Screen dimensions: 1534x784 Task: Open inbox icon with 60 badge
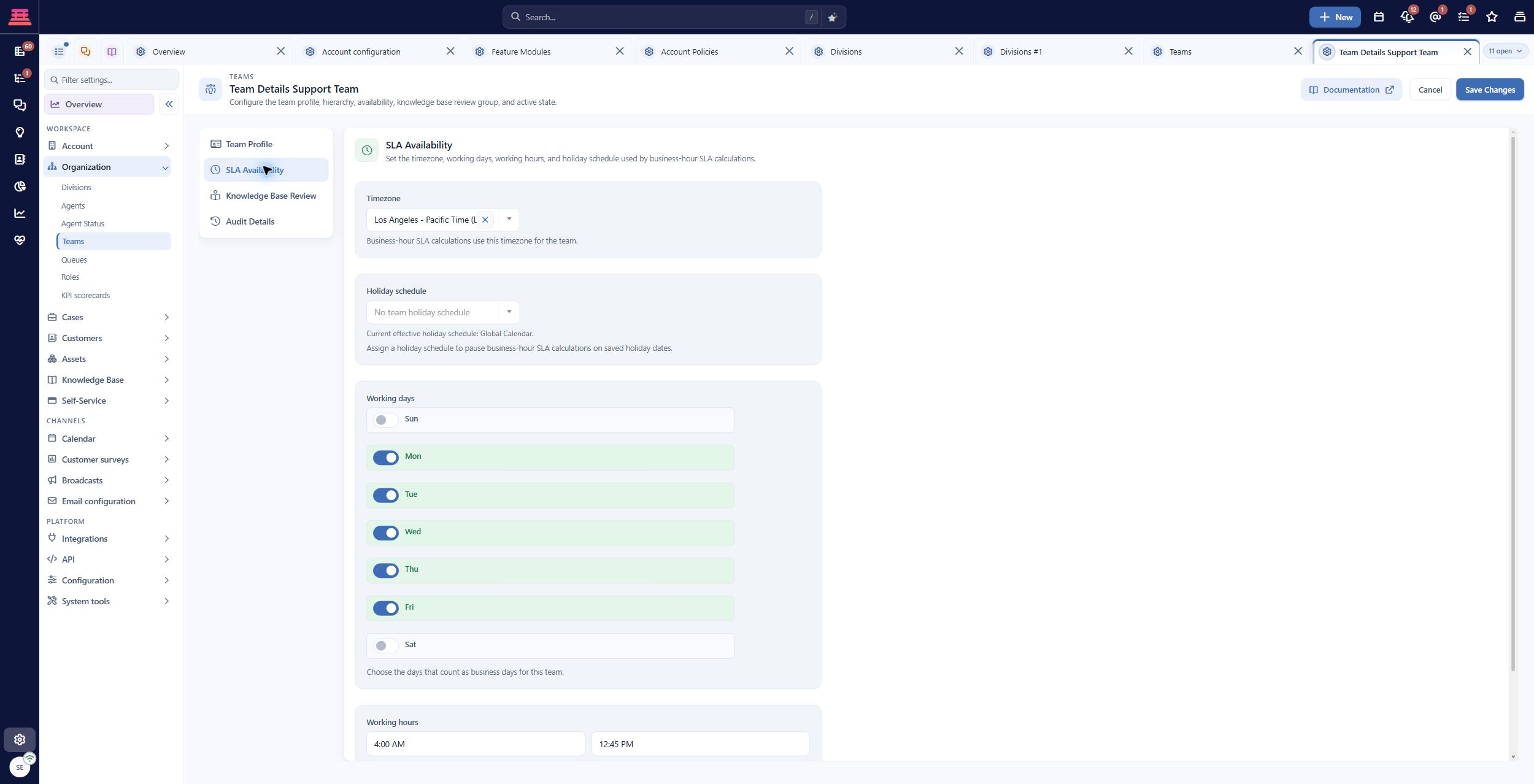coord(20,51)
